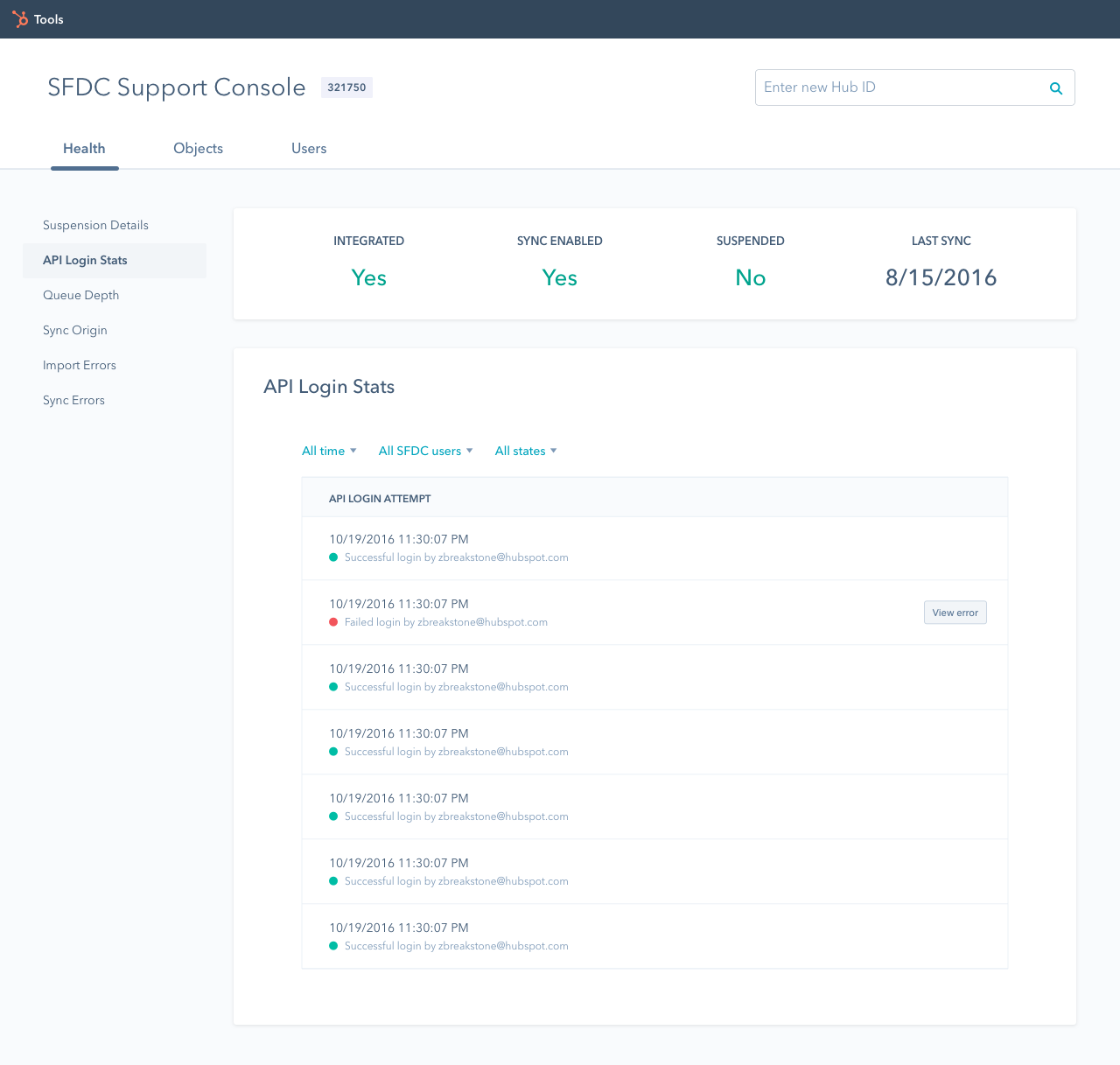Click the Last Sync date 8/15/2016
This screenshot has width=1120, height=1065.
coord(941,277)
